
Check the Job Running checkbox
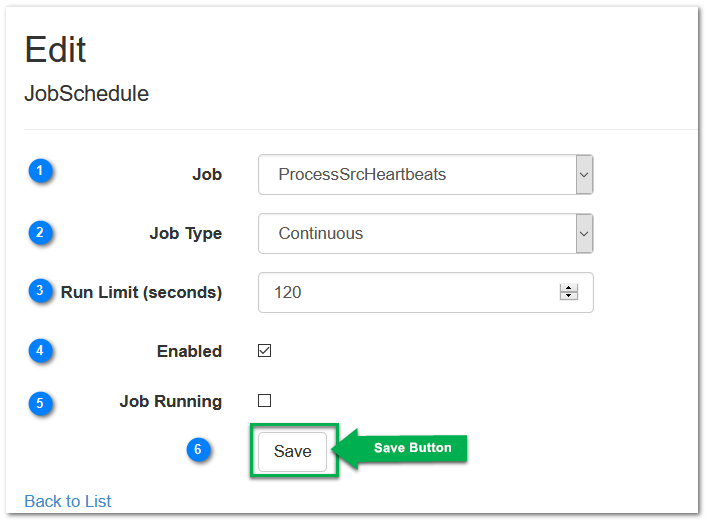coord(265,401)
